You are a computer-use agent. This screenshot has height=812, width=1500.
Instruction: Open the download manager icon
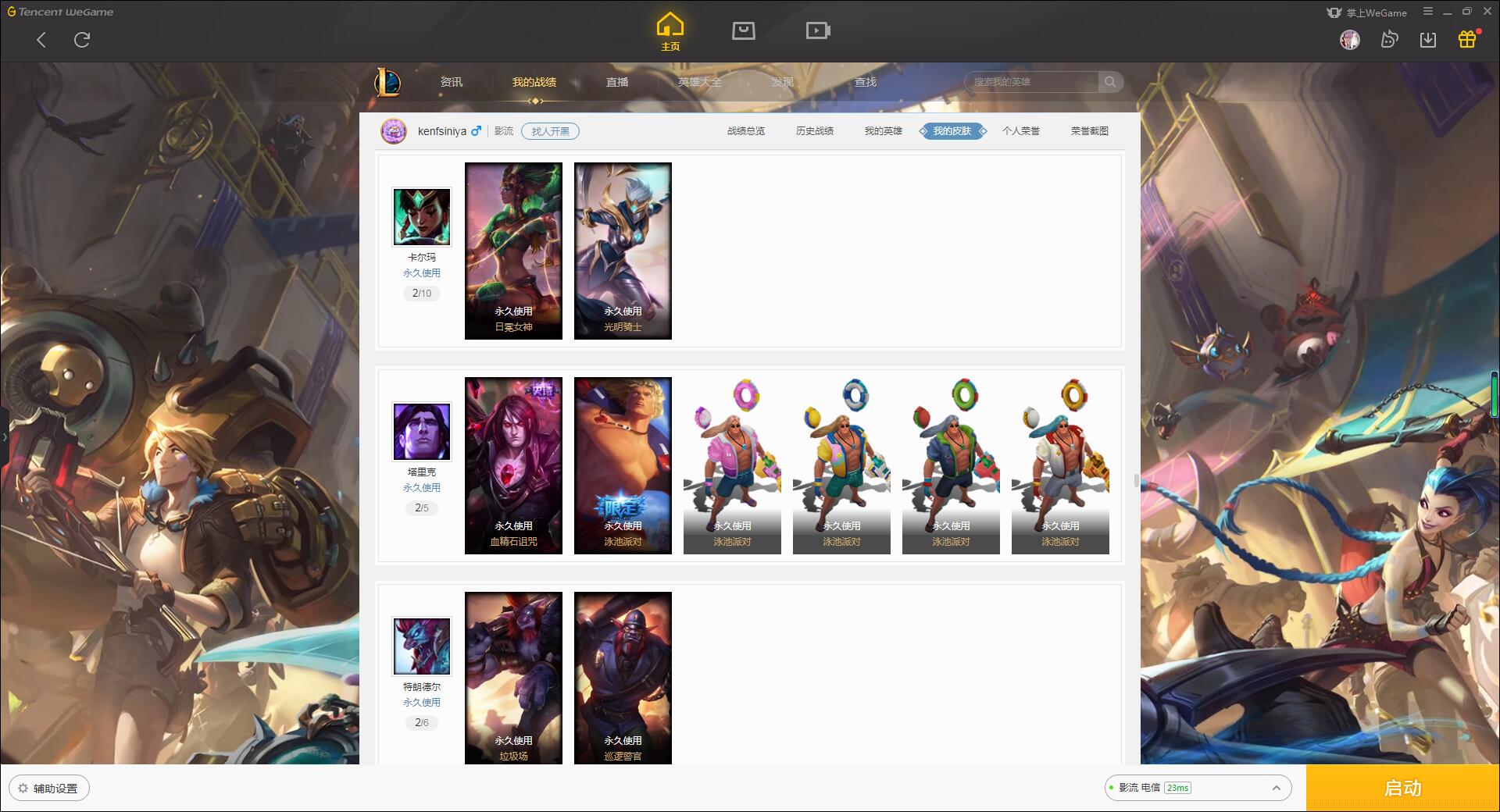1428,40
